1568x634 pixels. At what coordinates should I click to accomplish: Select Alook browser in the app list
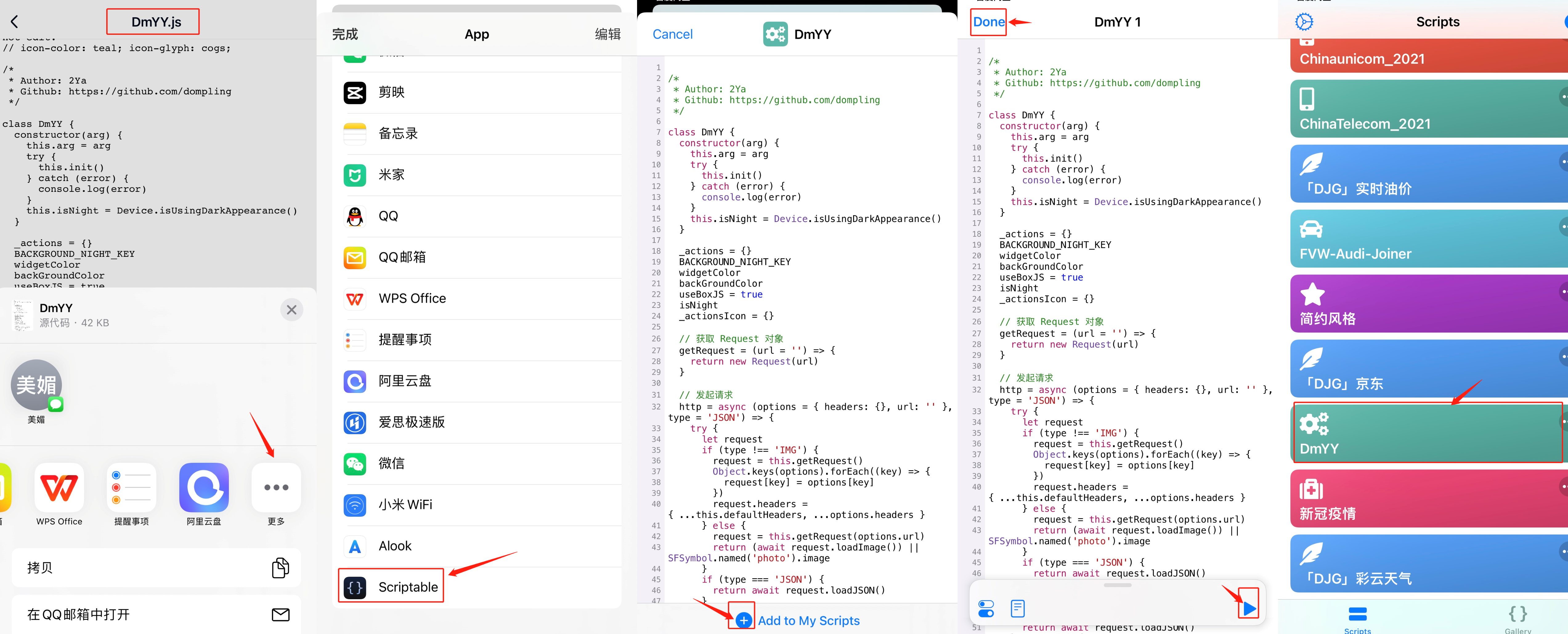[477, 546]
